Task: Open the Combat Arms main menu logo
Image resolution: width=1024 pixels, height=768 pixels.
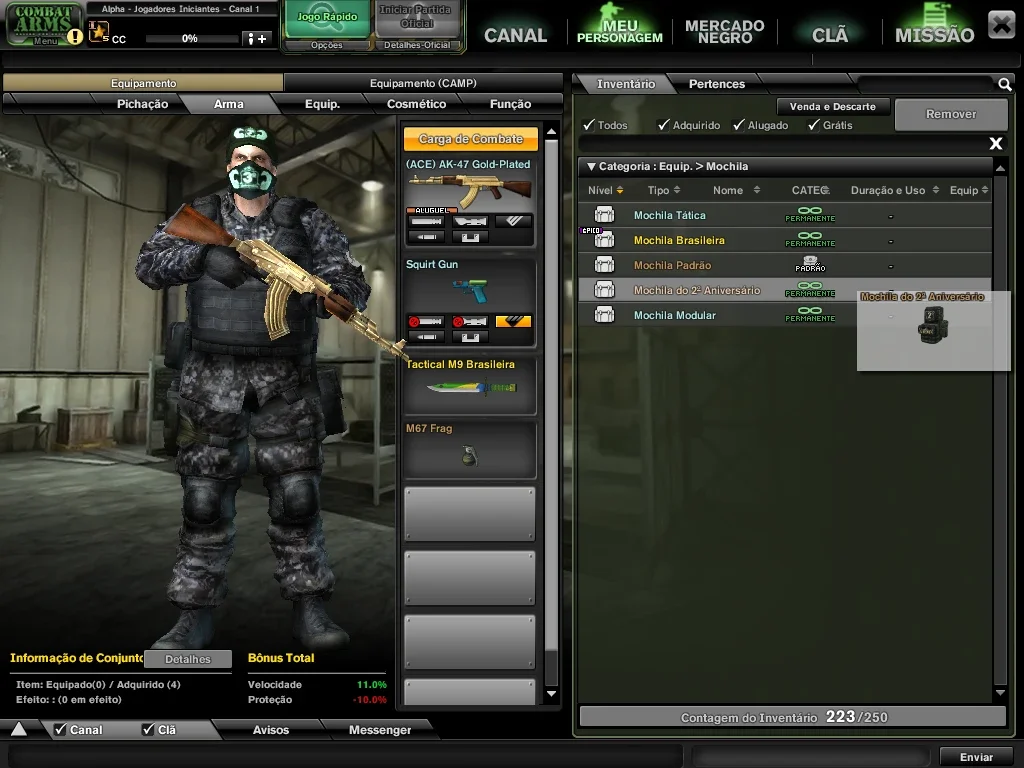Action: pos(43,24)
